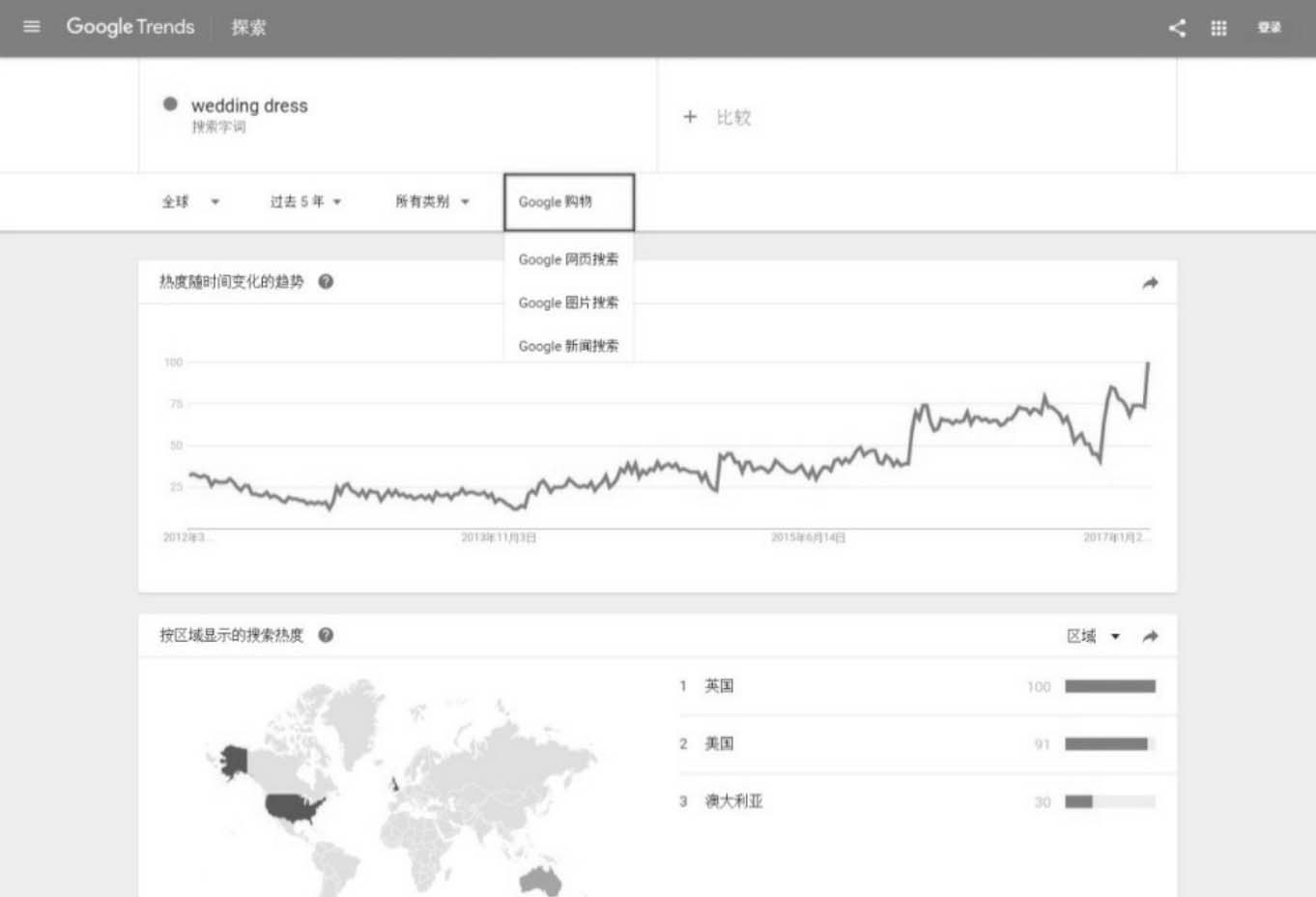1316x897 pixels.
Task: Click Australia on the world map
Action: tap(540, 880)
